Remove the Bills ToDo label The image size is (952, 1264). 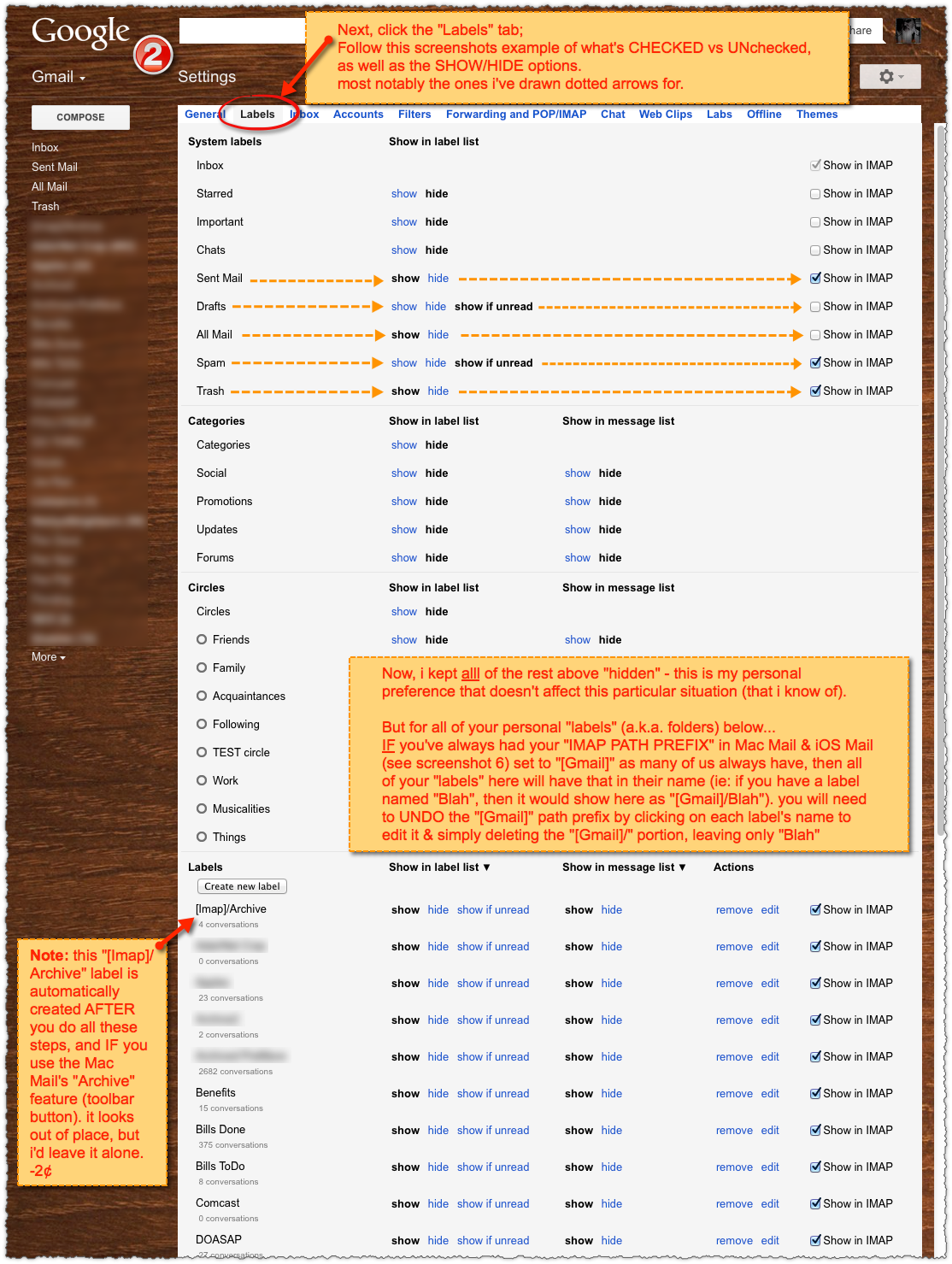point(735,1167)
